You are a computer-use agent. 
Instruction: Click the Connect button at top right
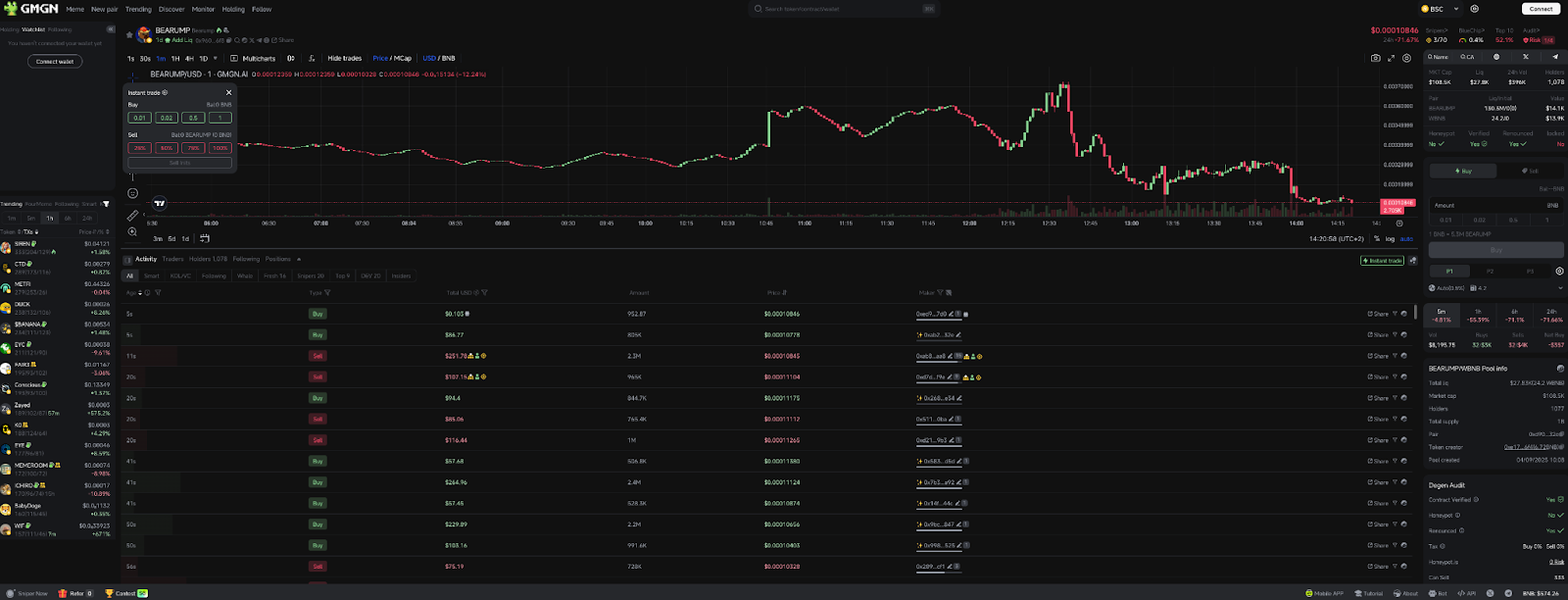1541,9
